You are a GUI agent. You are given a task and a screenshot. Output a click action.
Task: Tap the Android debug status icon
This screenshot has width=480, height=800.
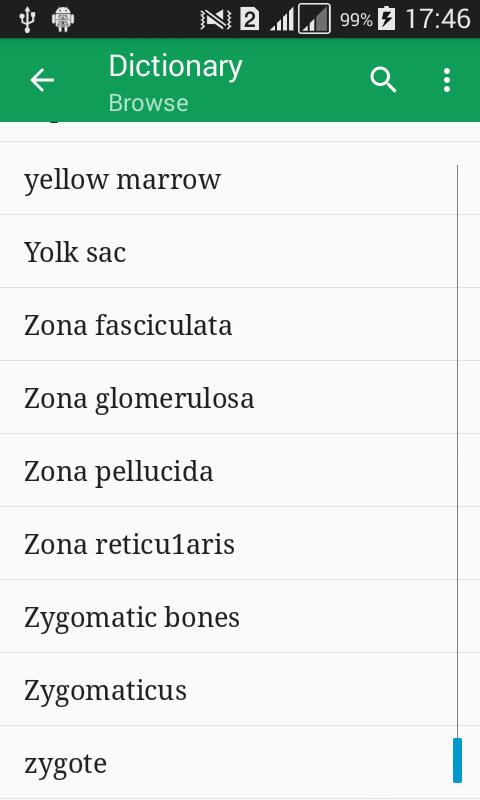point(63,19)
